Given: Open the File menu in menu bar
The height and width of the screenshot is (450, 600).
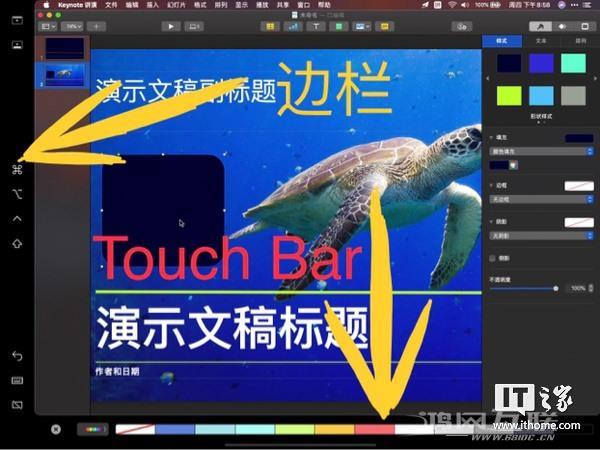Looking at the screenshot, I should [x=111, y=5].
